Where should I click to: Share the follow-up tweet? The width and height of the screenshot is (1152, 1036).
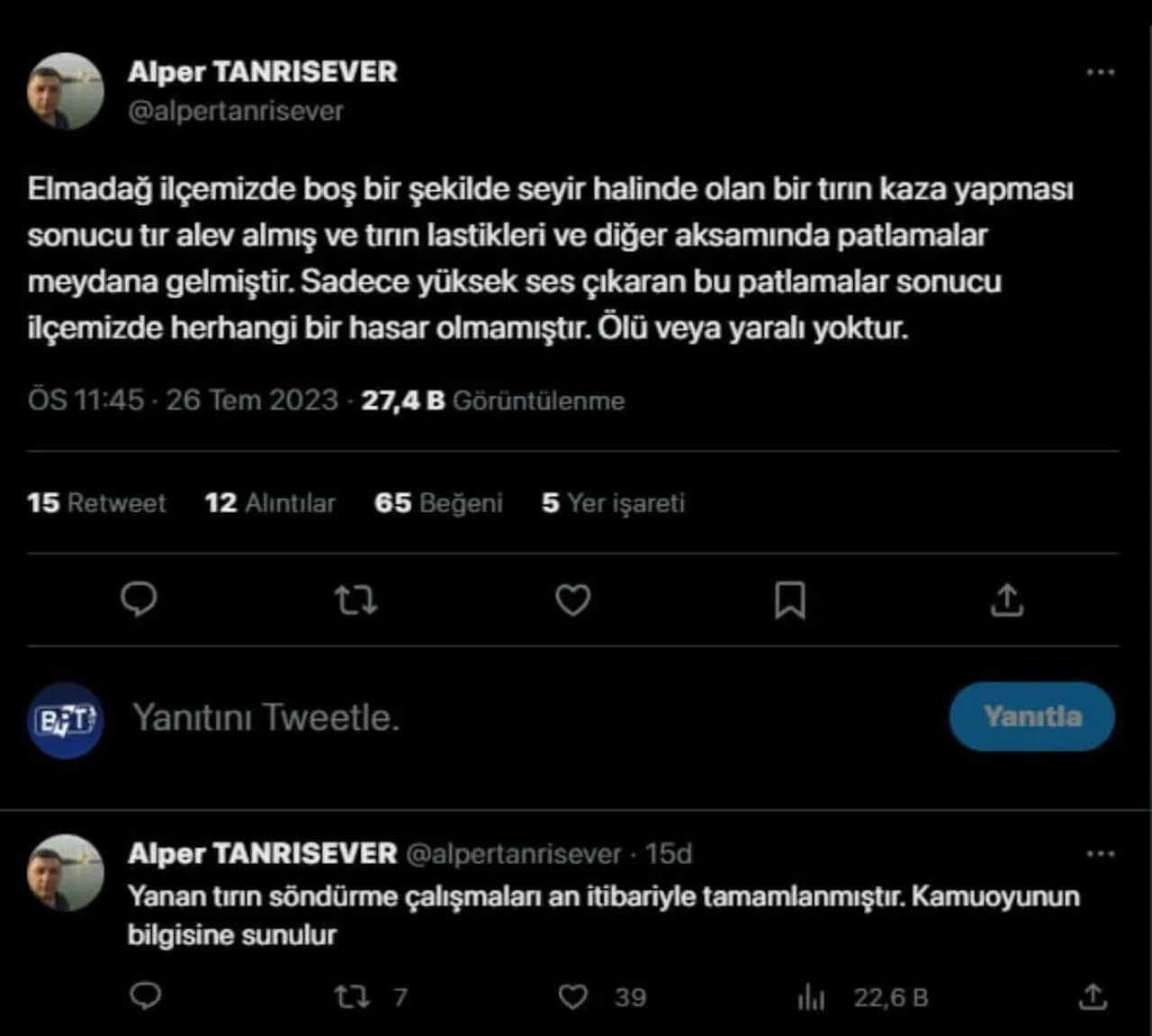[1092, 995]
